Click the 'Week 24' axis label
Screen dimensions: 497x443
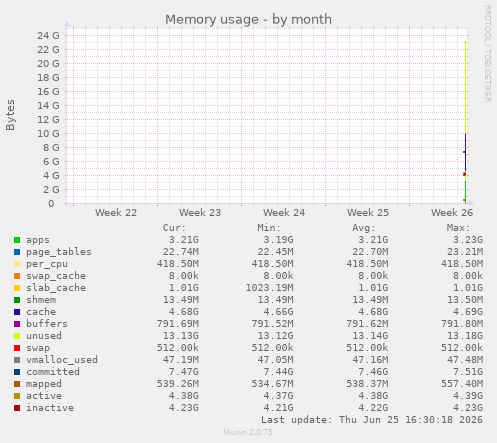click(284, 213)
